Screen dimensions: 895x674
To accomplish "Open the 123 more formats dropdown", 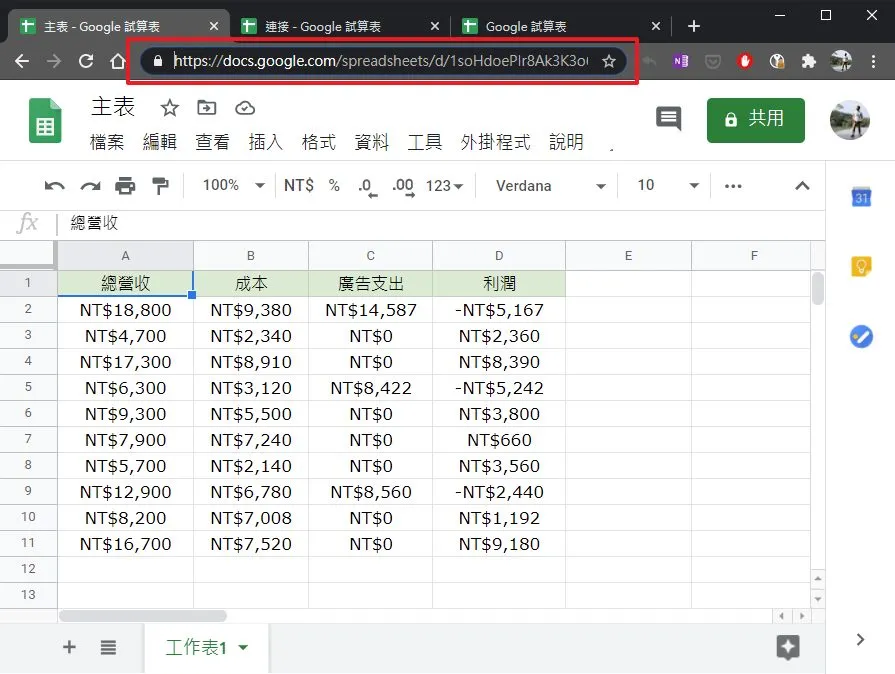I will point(444,186).
